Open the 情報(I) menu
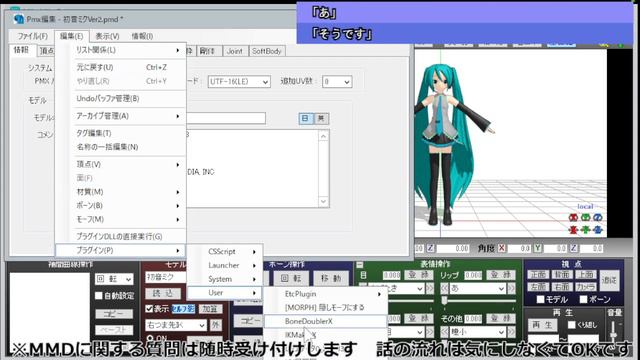640x360 pixels. pyautogui.click(x=142, y=36)
